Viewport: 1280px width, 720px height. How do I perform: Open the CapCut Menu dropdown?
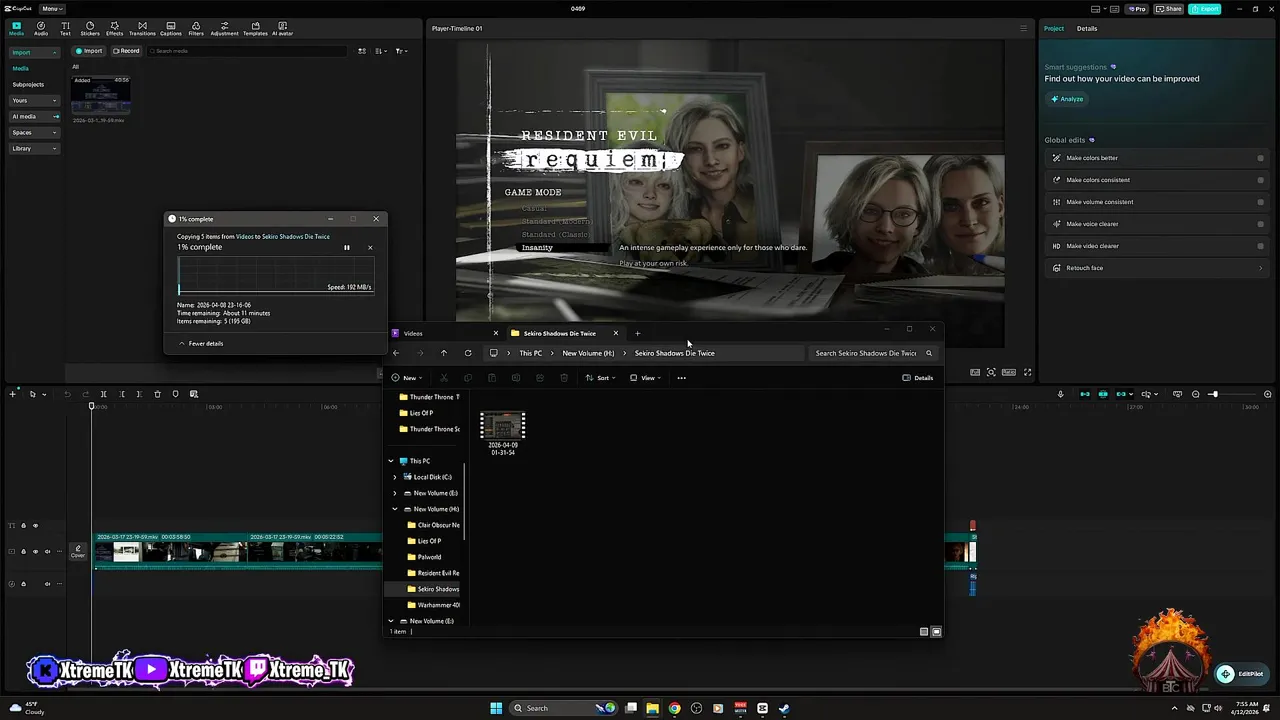click(52, 8)
